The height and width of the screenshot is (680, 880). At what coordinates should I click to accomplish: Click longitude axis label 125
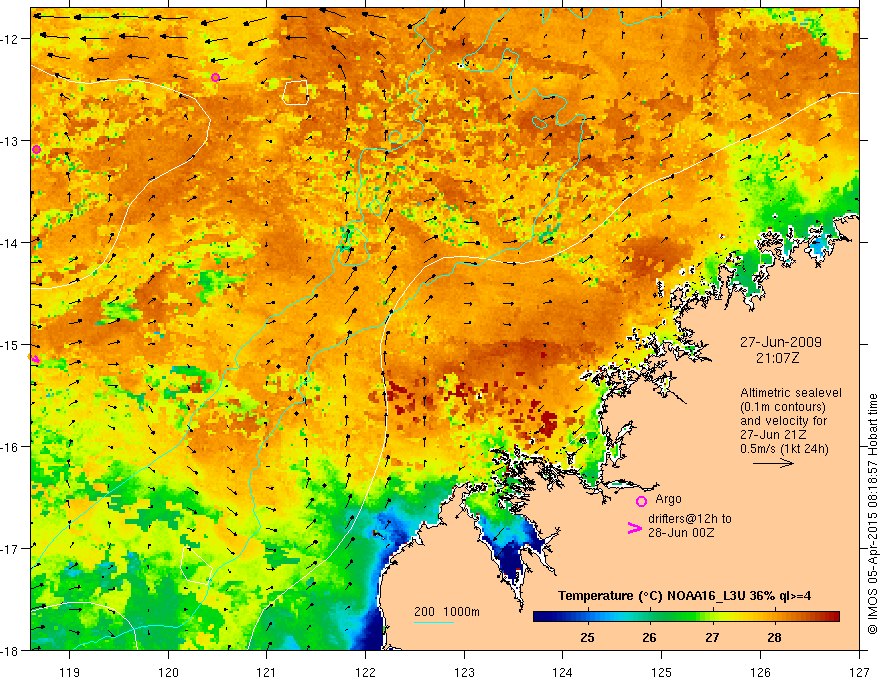662,673
